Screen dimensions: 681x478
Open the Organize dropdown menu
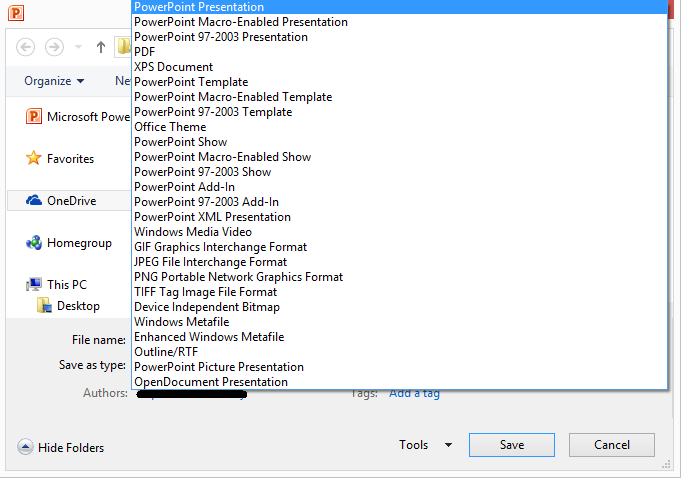(x=54, y=81)
